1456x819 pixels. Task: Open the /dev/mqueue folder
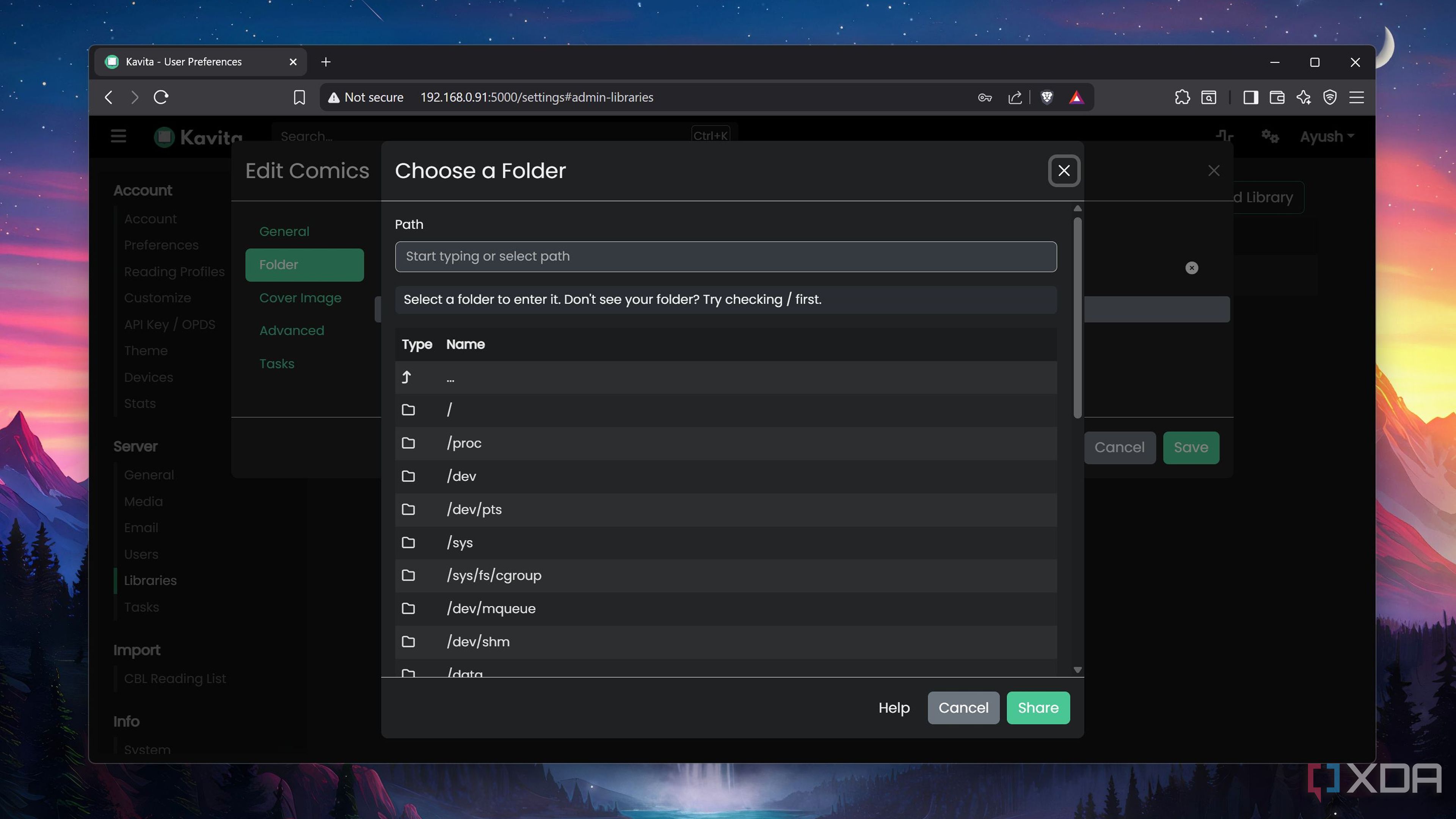tap(726, 609)
